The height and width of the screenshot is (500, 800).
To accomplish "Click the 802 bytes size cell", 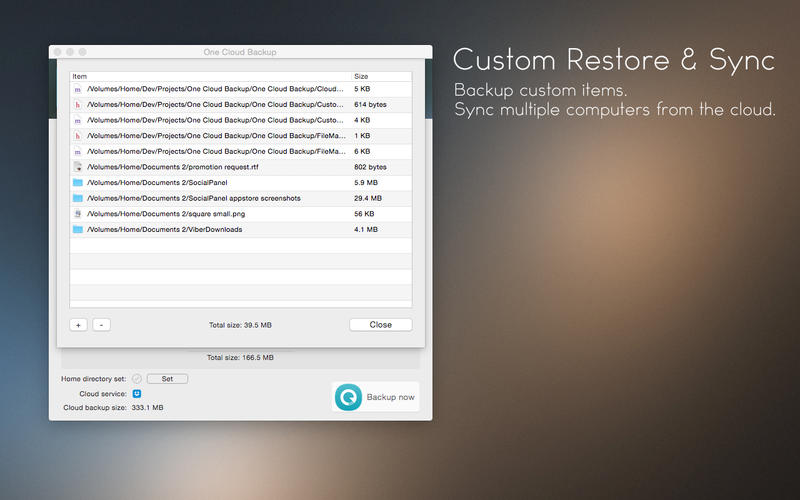I will 370,167.
